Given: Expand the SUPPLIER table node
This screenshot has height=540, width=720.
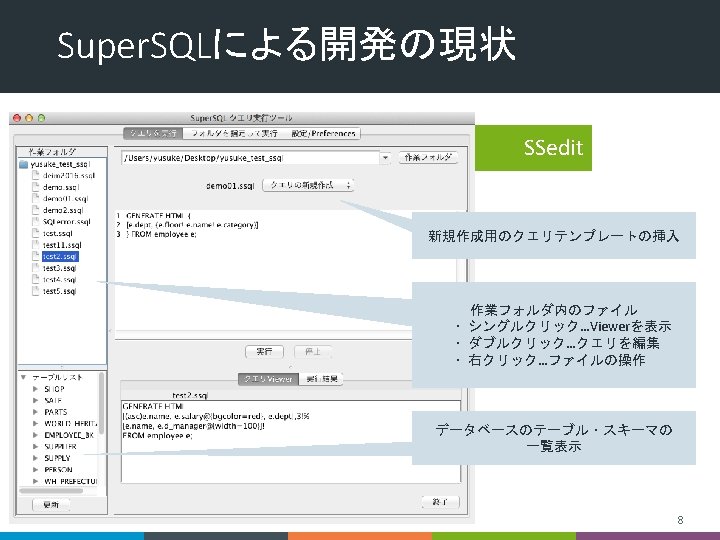Looking at the screenshot, I should (35, 446).
